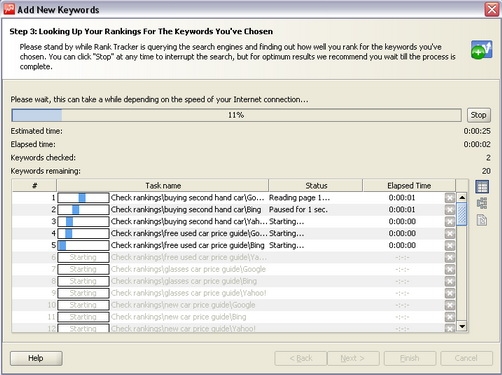Click the disabled Back button
The image size is (502, 375).
301,358
